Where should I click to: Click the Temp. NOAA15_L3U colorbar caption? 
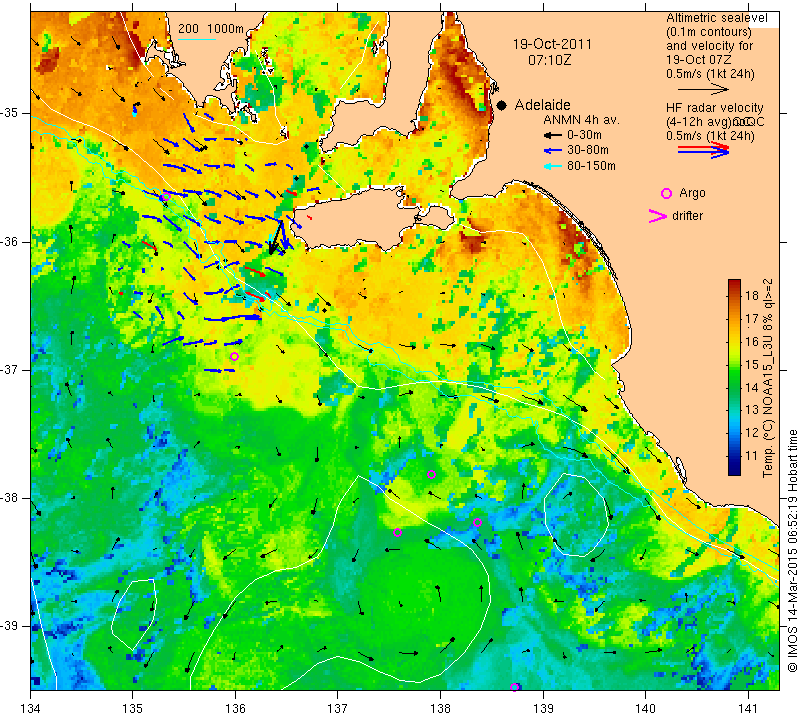[x=767, y=378]
